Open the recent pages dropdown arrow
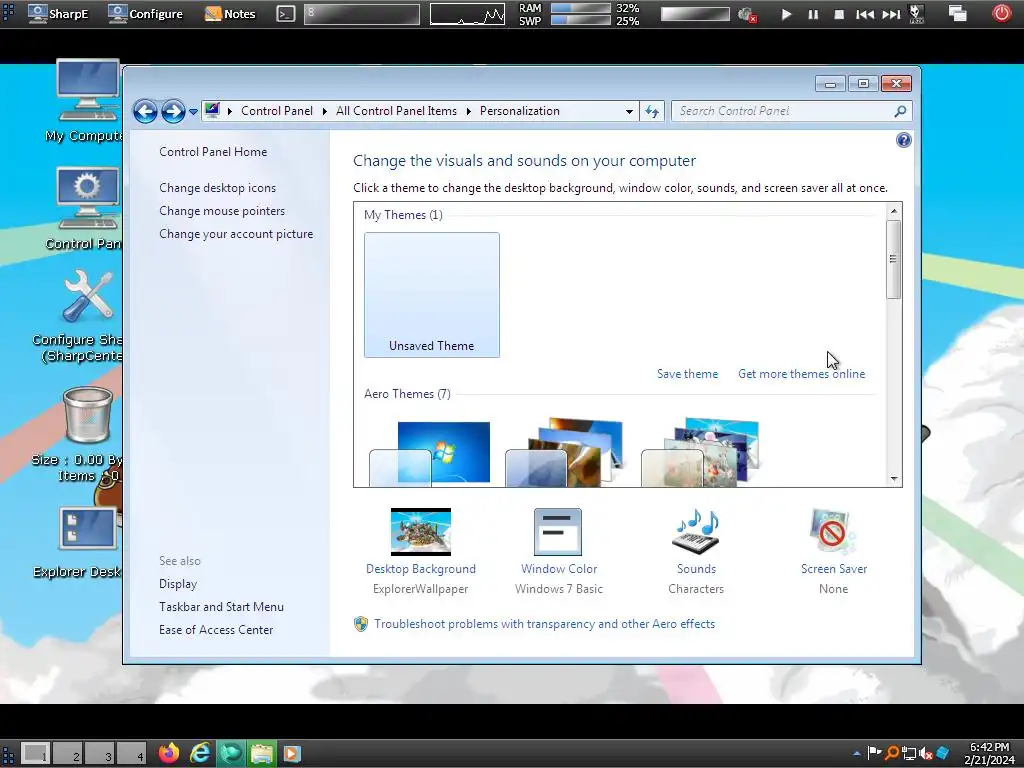Screen dimensions: 1024x768 point(193,112)
